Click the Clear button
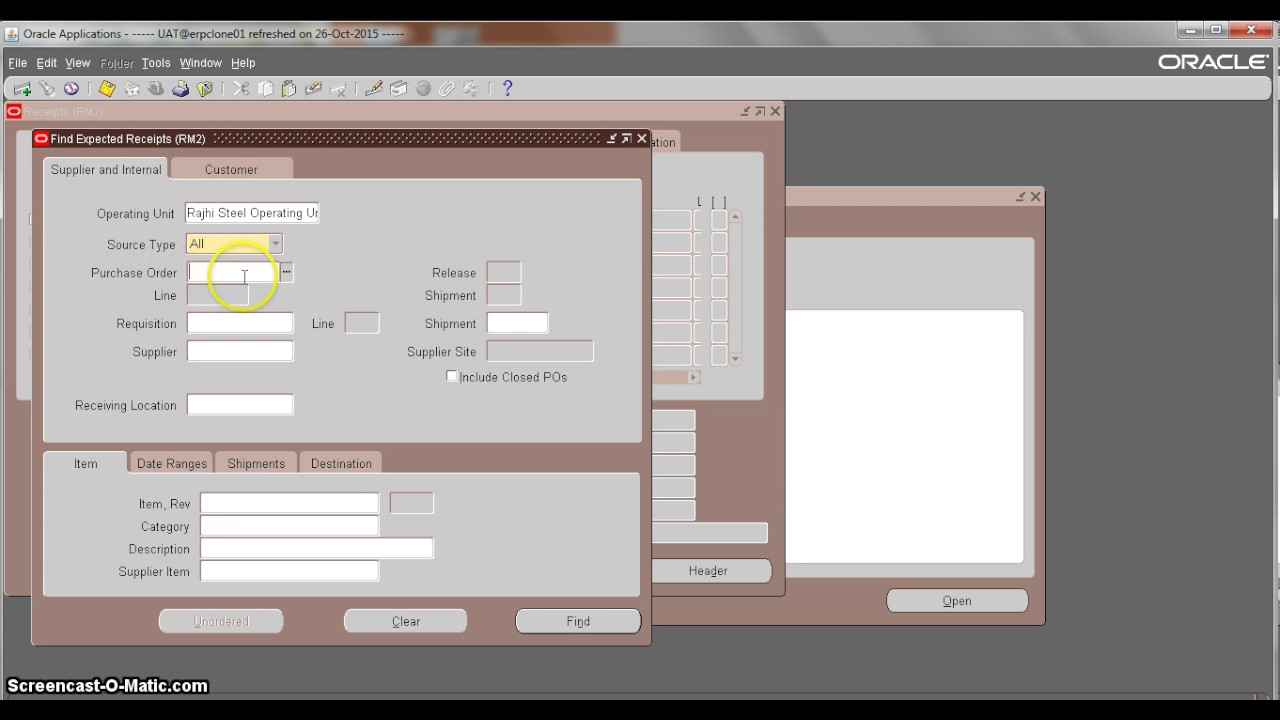The height and width of the screenshot is (720, 1280). [405, 621]
